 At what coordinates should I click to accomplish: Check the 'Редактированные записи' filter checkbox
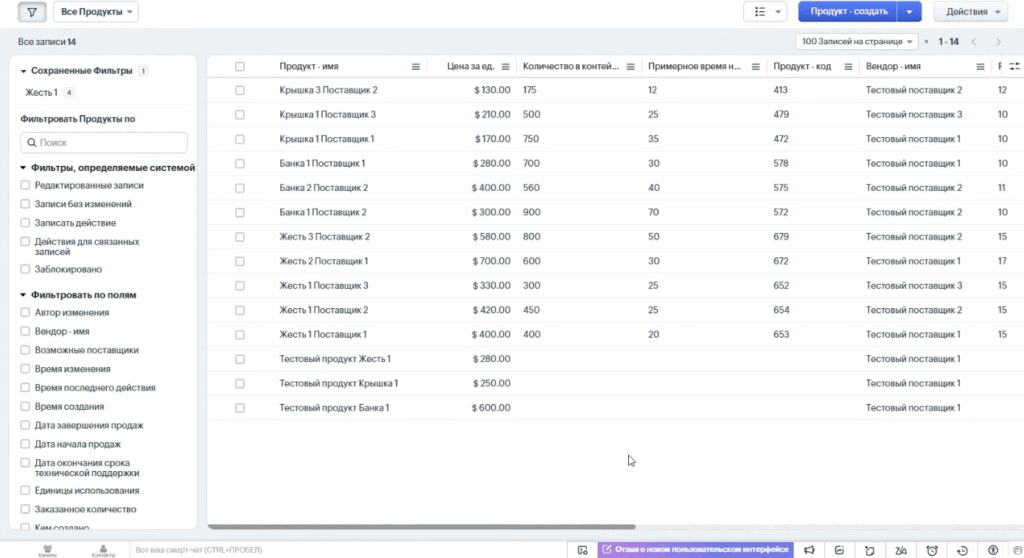click(x=26, y=185)
